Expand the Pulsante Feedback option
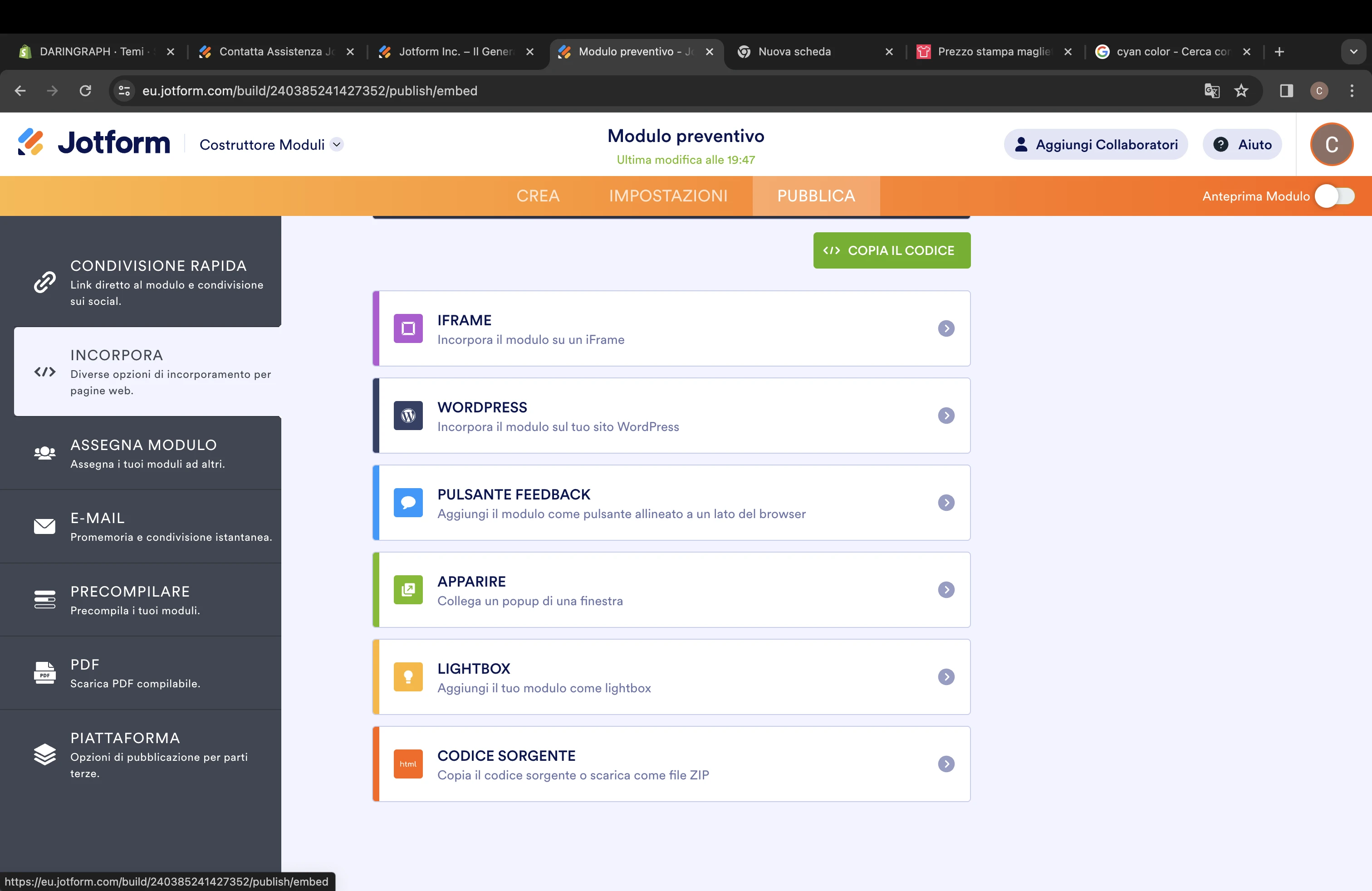 946,502
